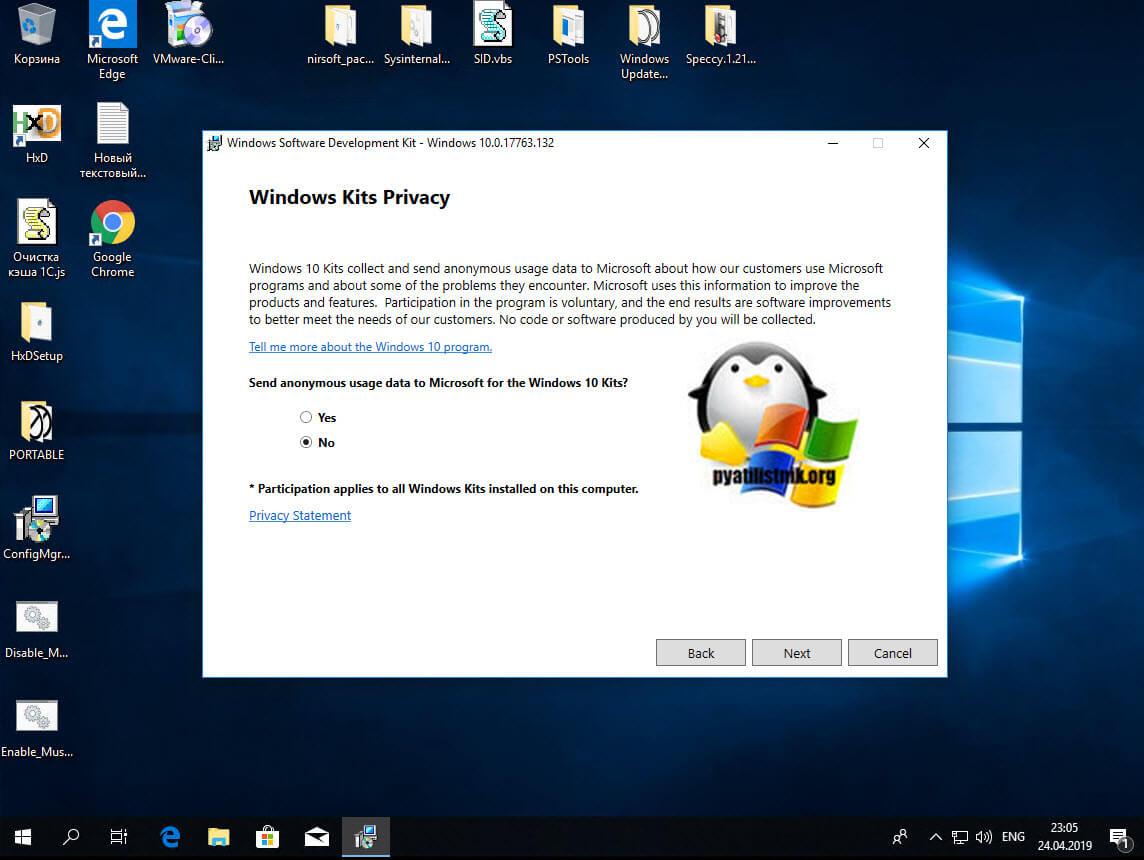Select the SID.vbs script file
The height and width of the screenshot is (860, 1144).
point(492,34)
